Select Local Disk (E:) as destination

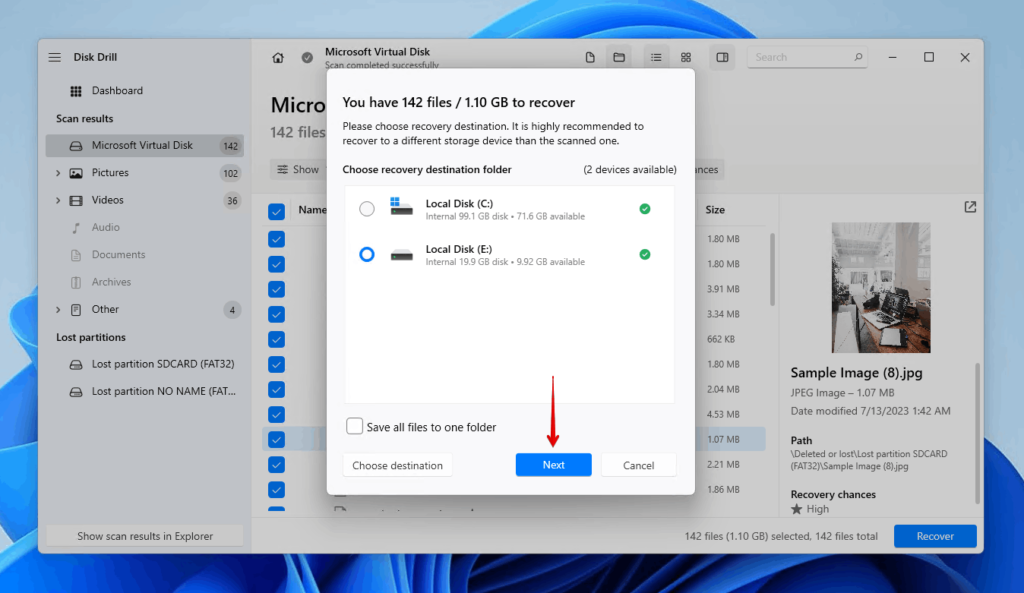(366, 254)
